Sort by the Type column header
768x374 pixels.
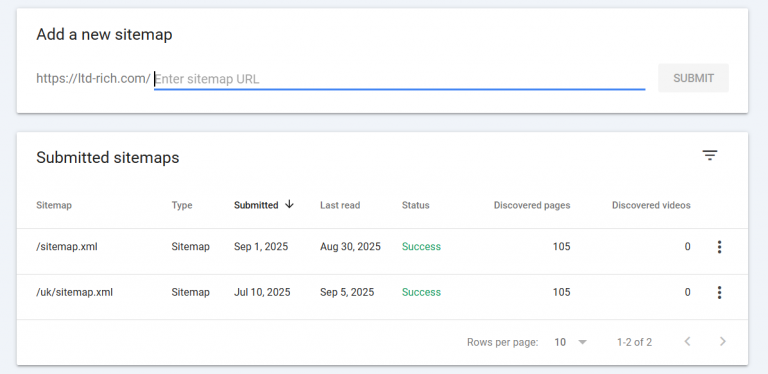click(182, 205)
